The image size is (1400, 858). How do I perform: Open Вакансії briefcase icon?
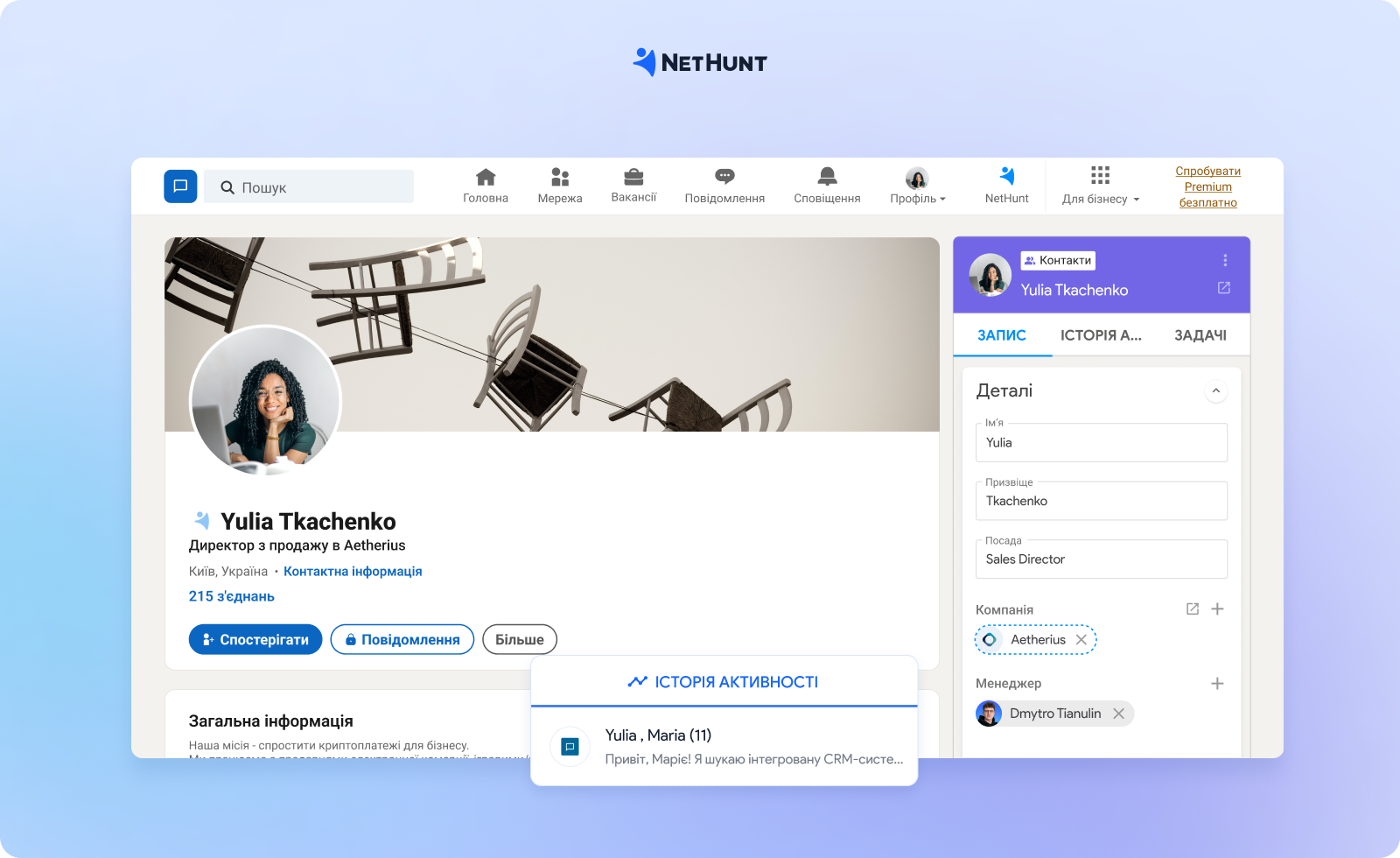[633, 176]
